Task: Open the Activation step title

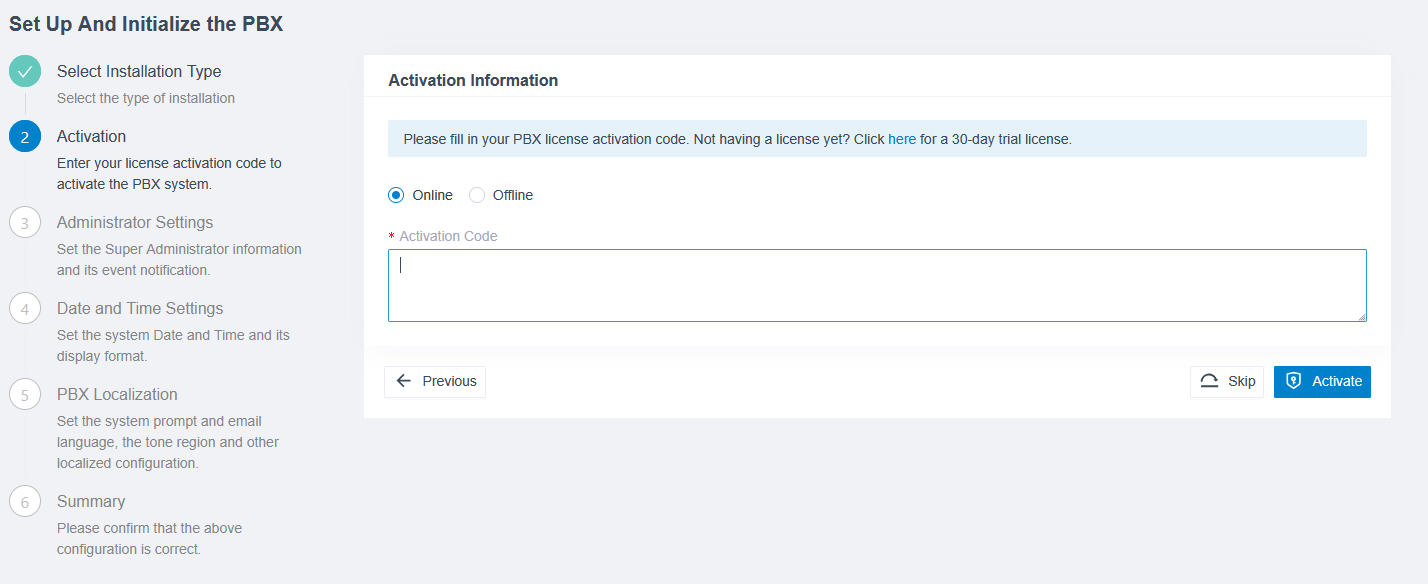Action: (91, 136)
